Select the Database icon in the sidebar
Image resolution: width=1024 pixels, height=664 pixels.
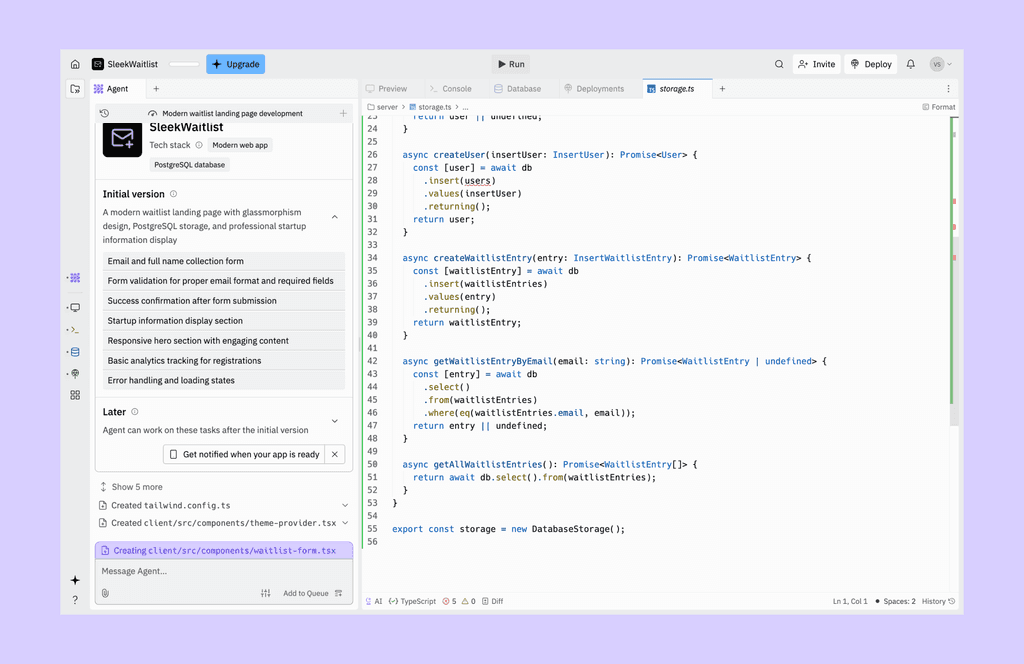pyautogui.click(x=74, y=351)
